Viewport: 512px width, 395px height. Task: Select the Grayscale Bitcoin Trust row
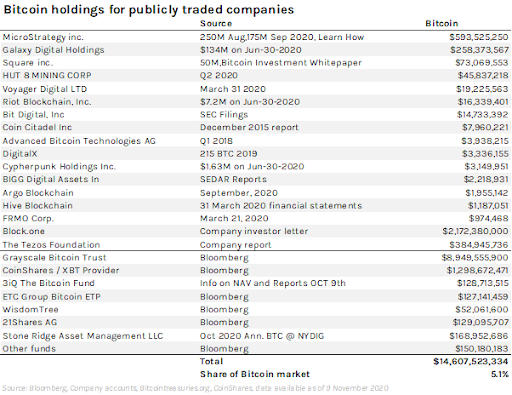pyautogui.click(x=256, y=258)
